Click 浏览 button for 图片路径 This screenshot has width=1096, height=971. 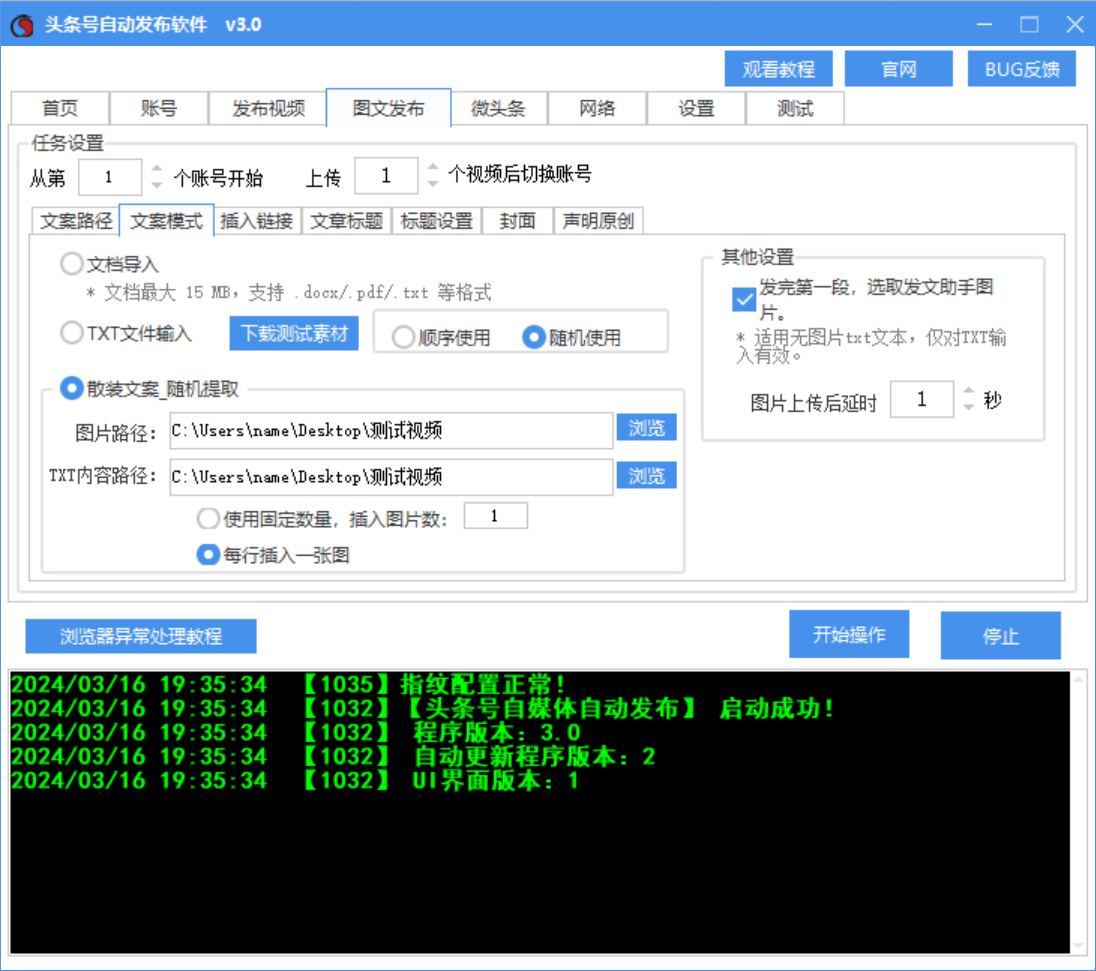click(x=647, y=428)
